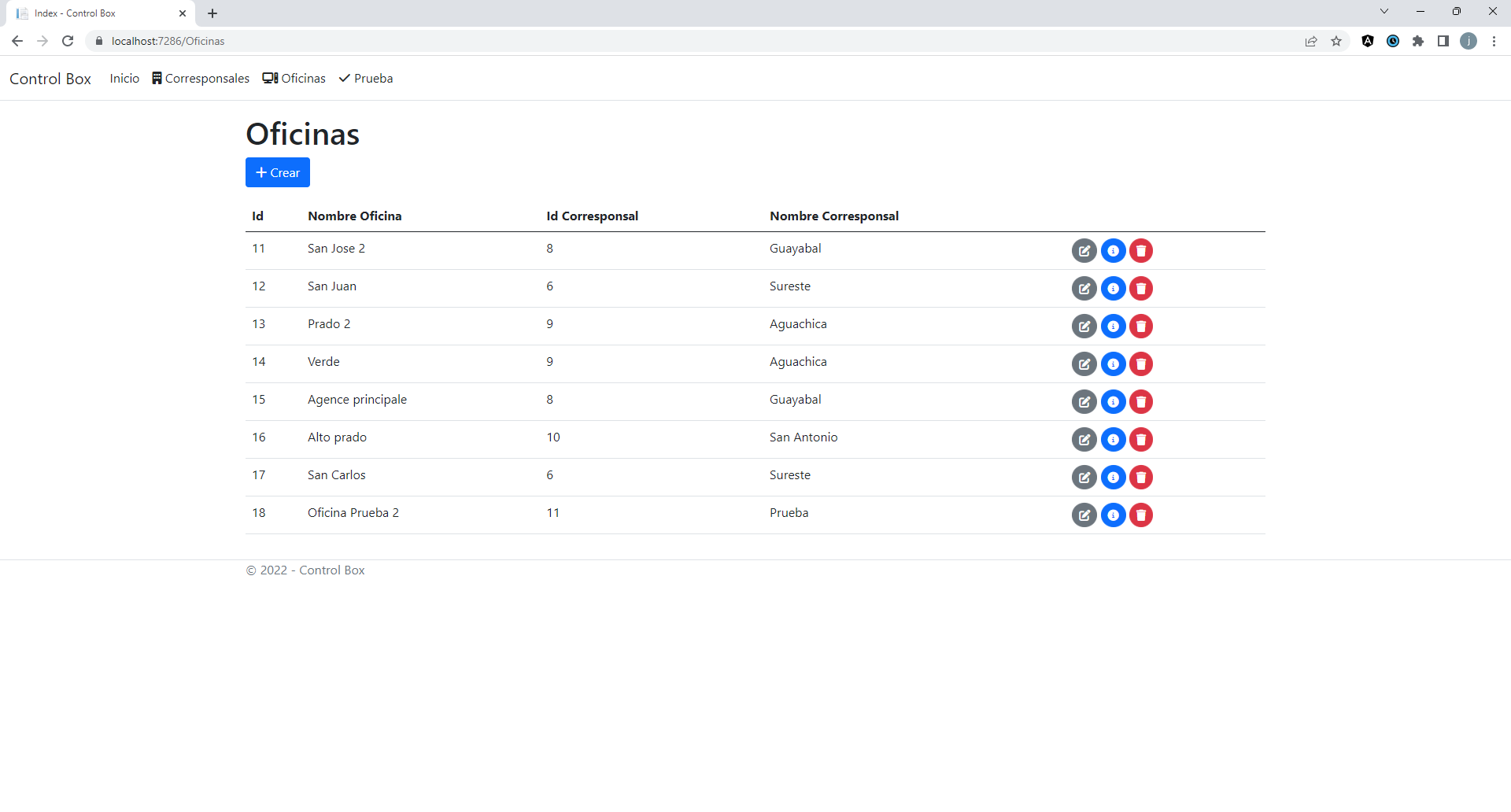Select the Oficinas monitor icon in the navbar
Screen dimensions: 1511x812
tap(270, 78)
